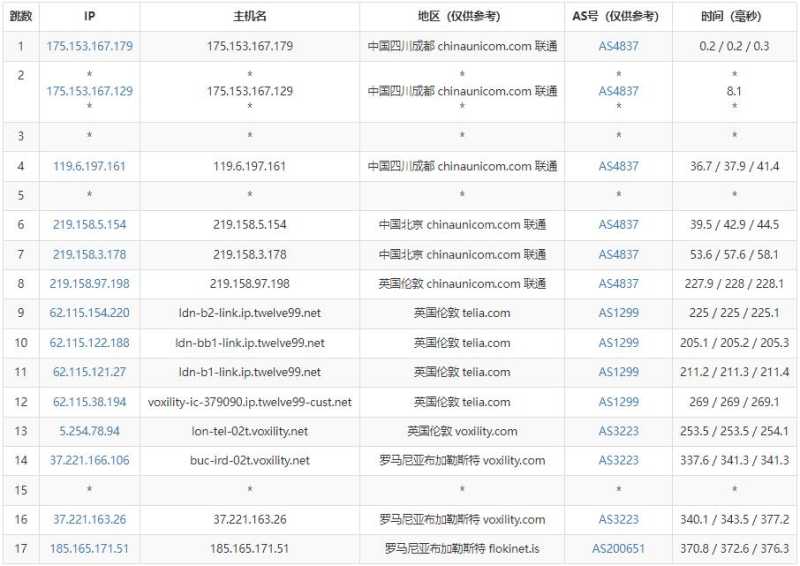
Task: Click region 英国伦敦 chinaunicom.com 联通
Action: coord(462,283)
